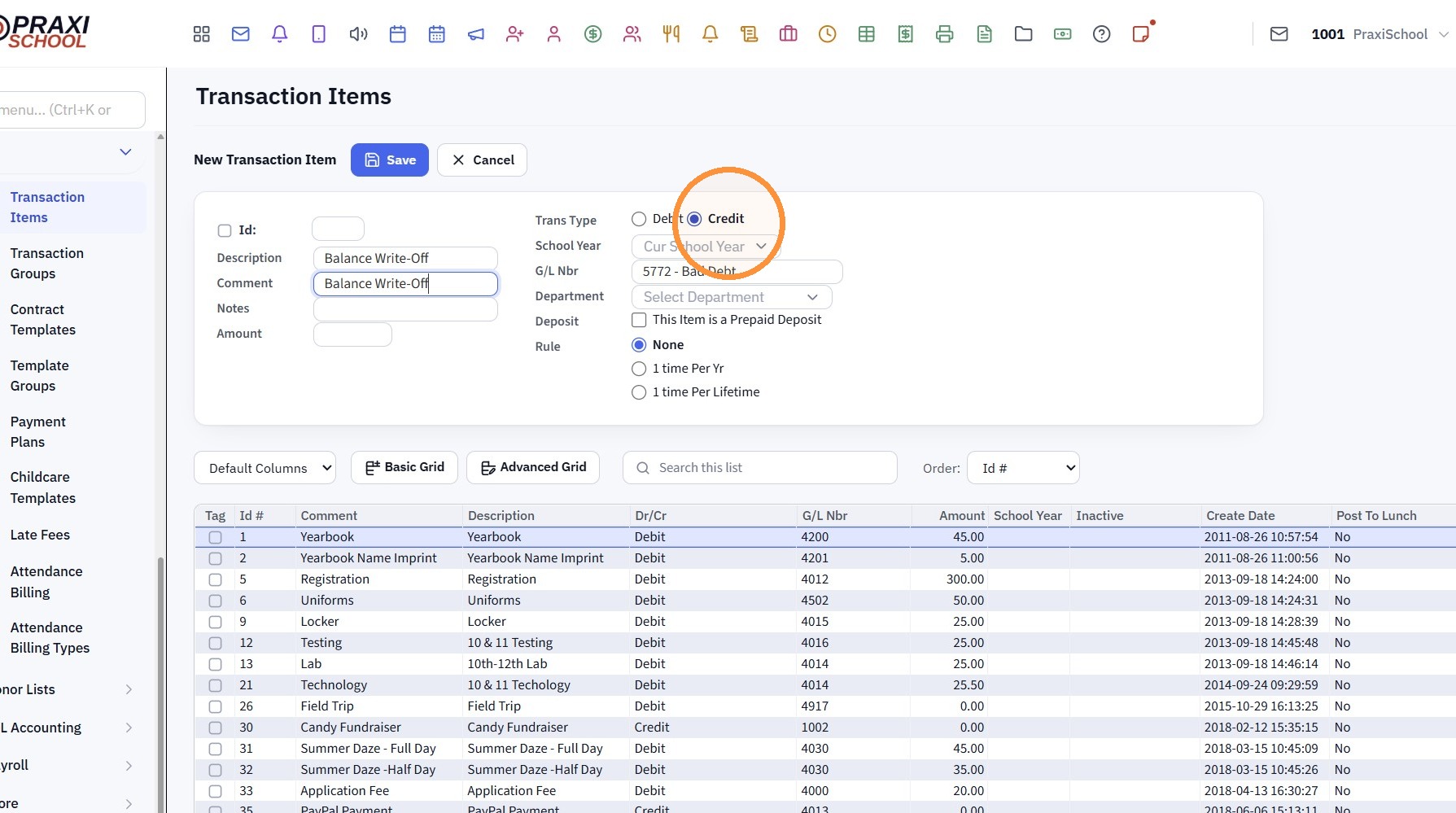Screen dimensions: 1456x813
Task: Click the purple bell icon
Action: click(279, 34)
